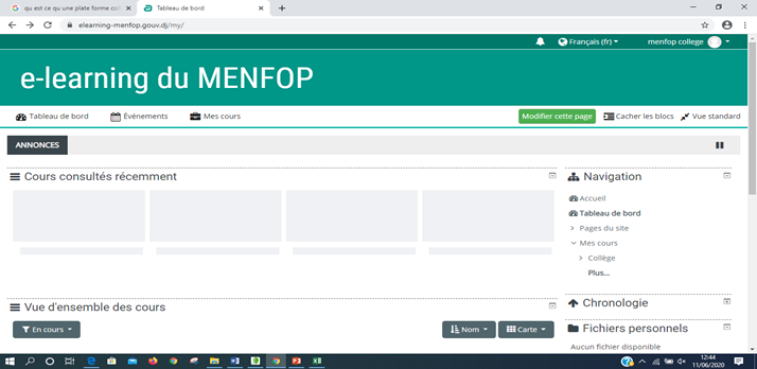This screenshot has height=369, width=757.
Task: Click the last recent course placeholder card
Action: tap(488, 216)
